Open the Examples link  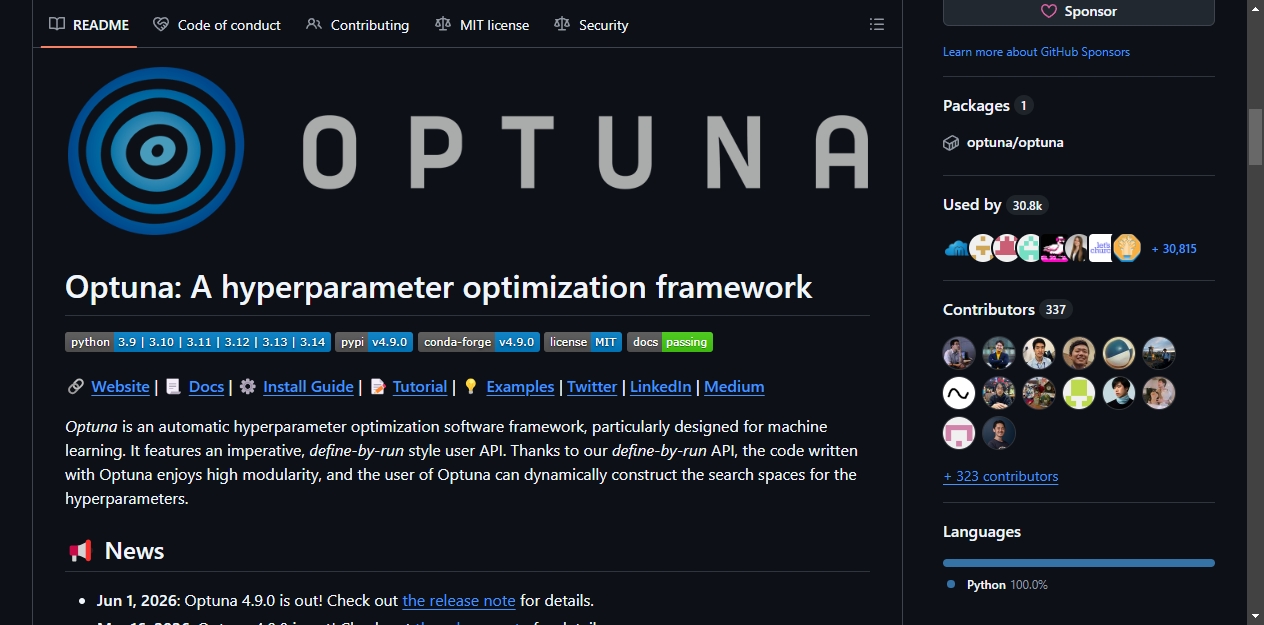pyautogui.click(x=520, y=387)
